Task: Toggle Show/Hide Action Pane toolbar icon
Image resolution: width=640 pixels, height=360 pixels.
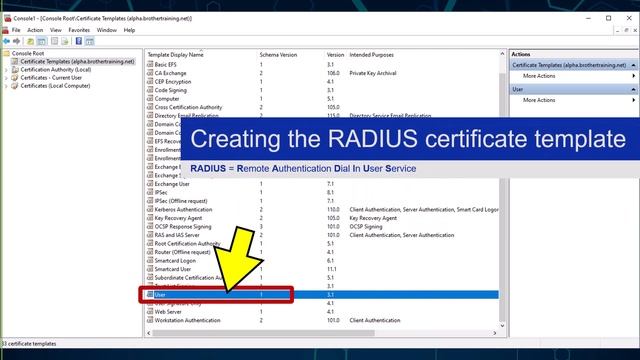Action: pyautogui.click(x=90, y=41)
